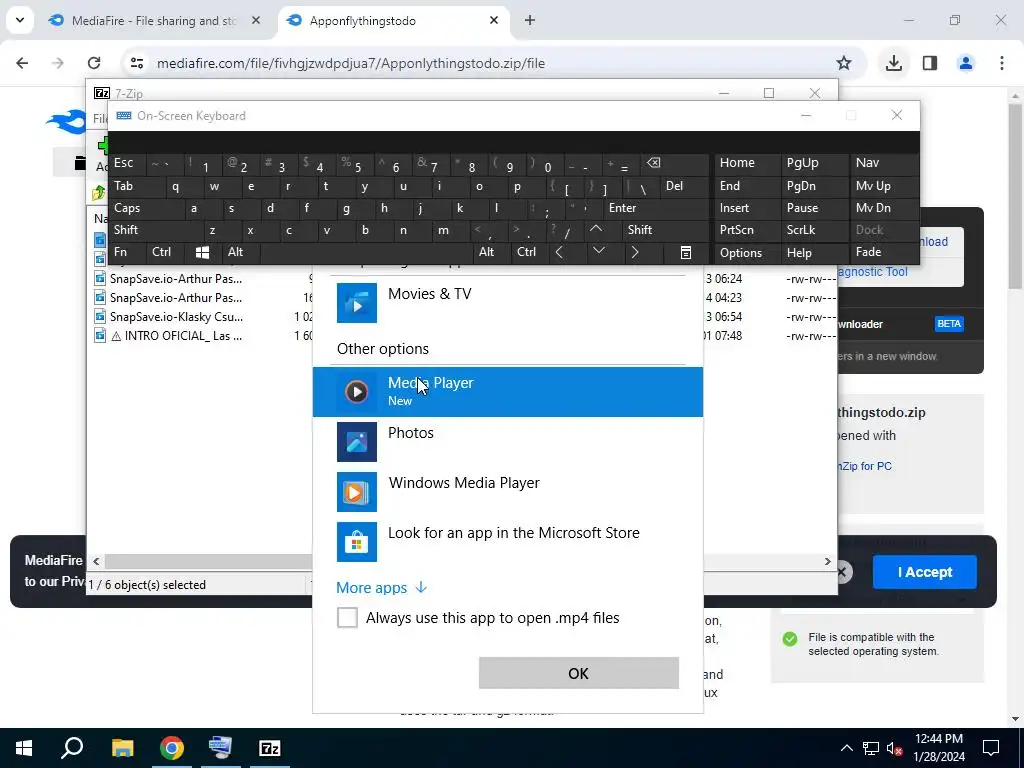Toggle ScrLk on On-Screen Keyboard

coord(814,230)
